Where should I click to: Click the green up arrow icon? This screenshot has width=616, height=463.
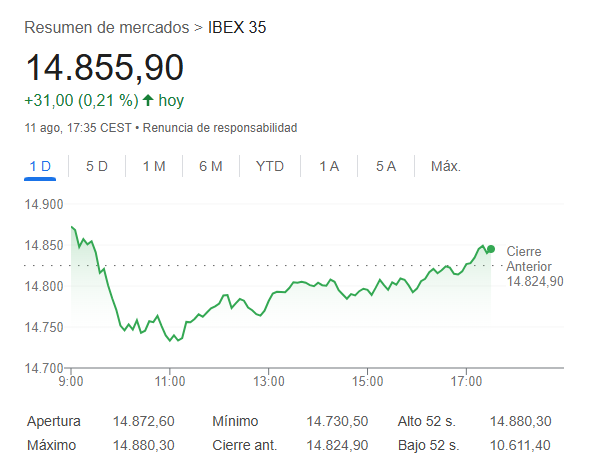(x=148, y=100)
